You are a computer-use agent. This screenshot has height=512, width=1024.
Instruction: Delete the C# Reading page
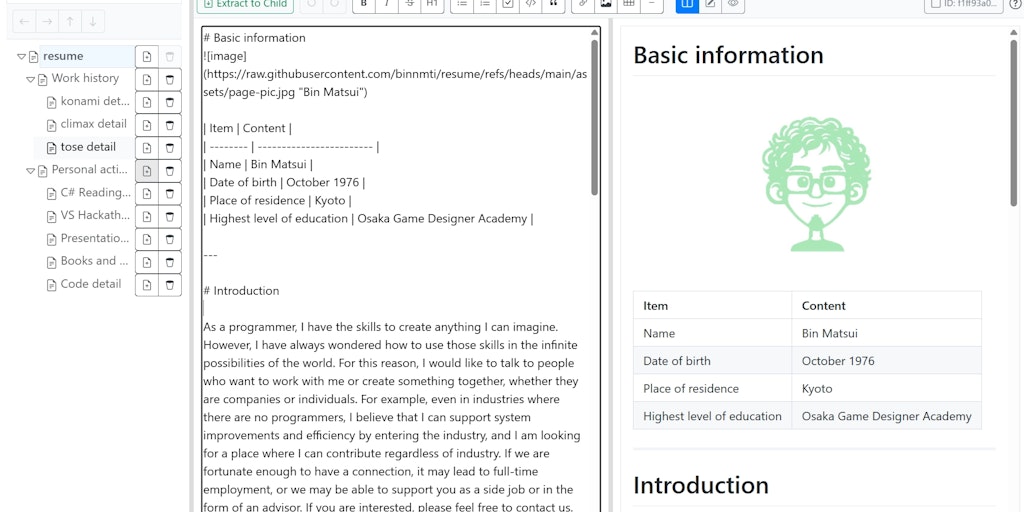170,194
